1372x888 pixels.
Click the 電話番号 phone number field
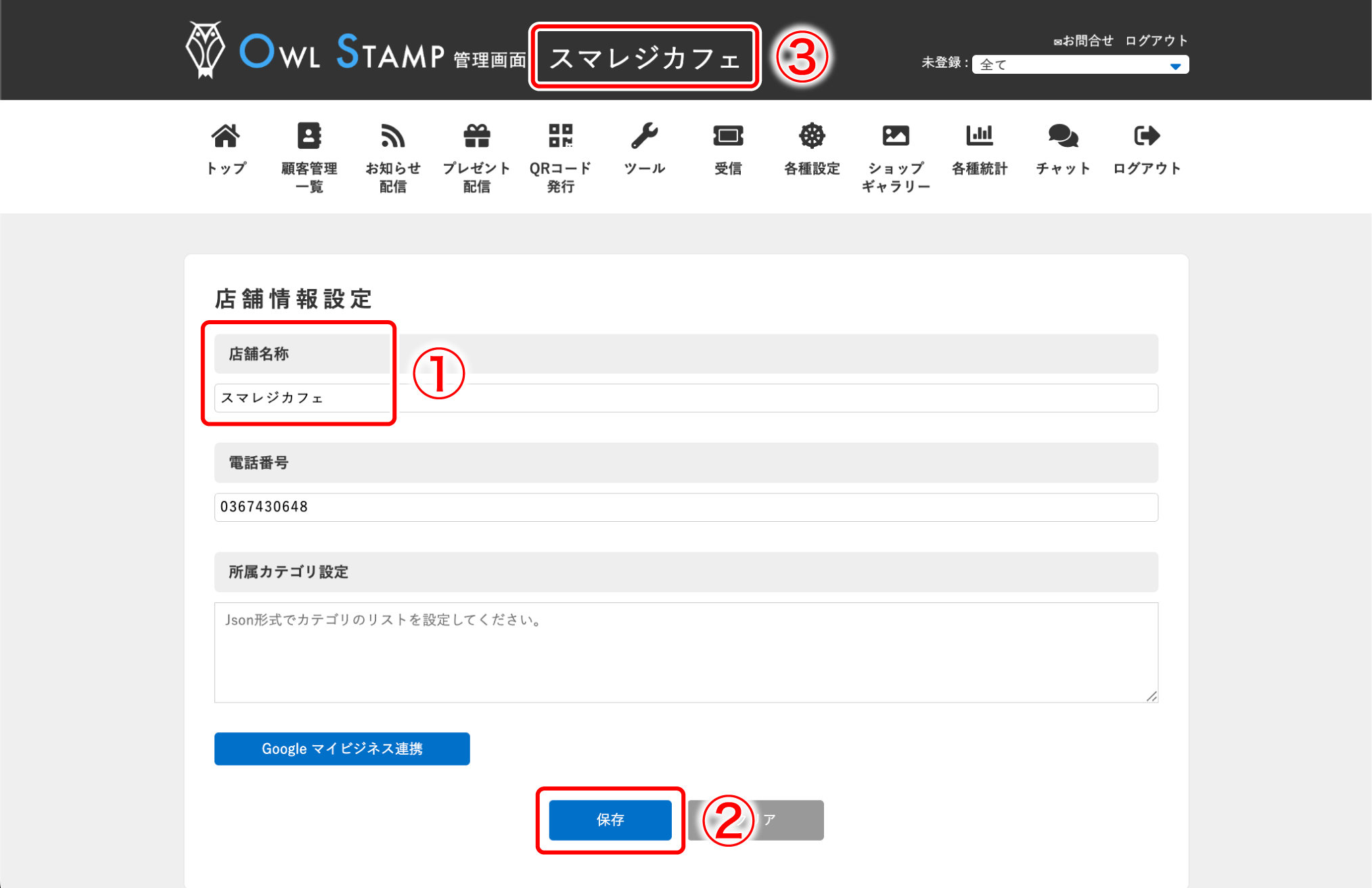point(685,506)
